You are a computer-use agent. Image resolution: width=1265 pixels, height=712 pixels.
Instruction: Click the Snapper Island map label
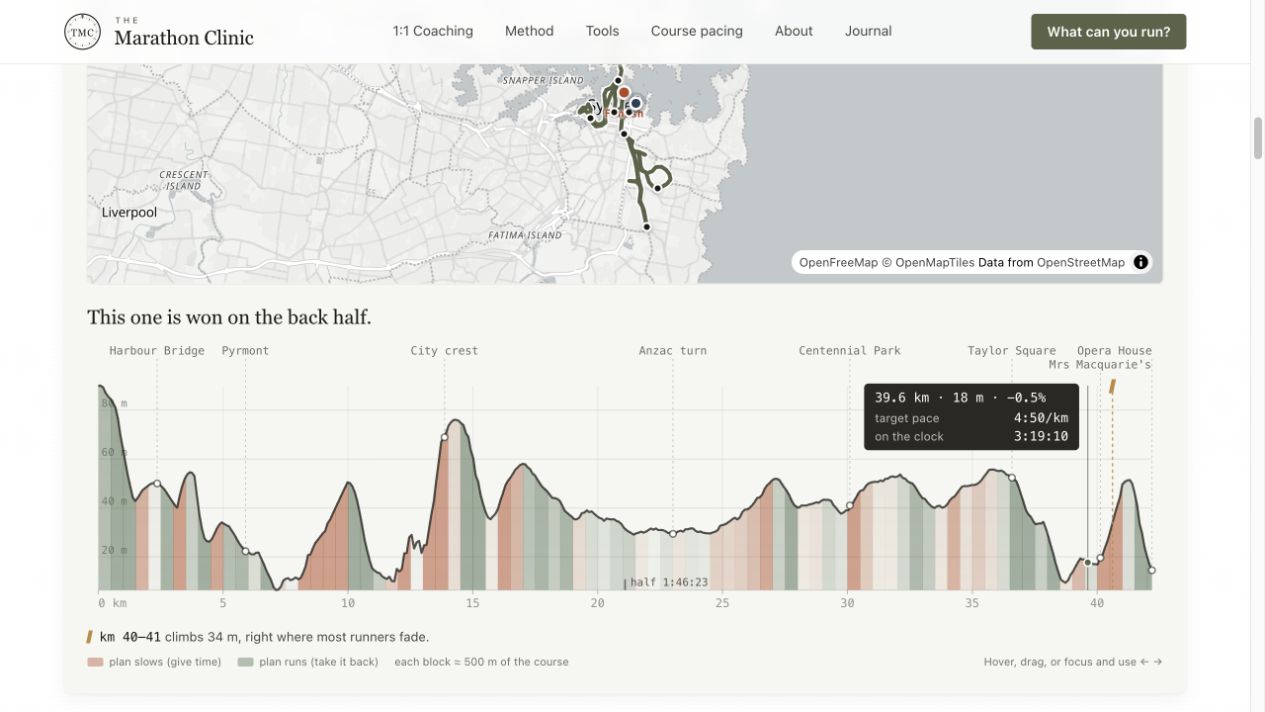(543, 80)
